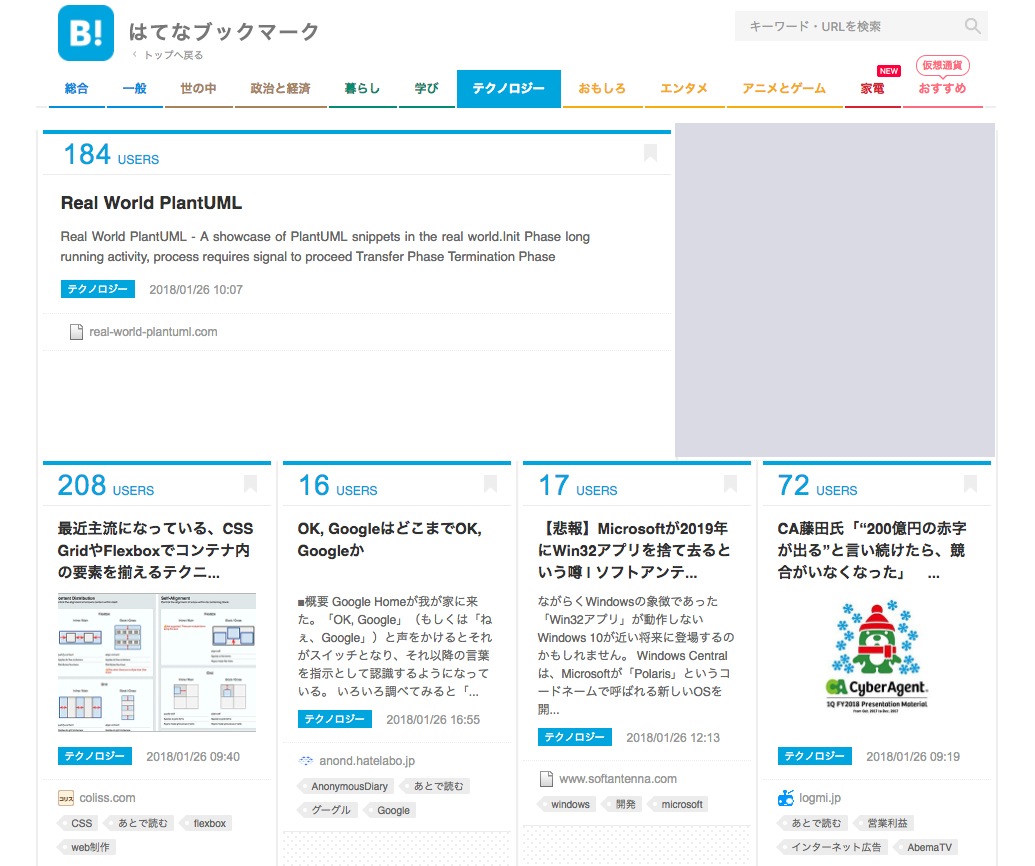Click the テクノロジー label dated 2018/01/26 12:13

(575, 737)
